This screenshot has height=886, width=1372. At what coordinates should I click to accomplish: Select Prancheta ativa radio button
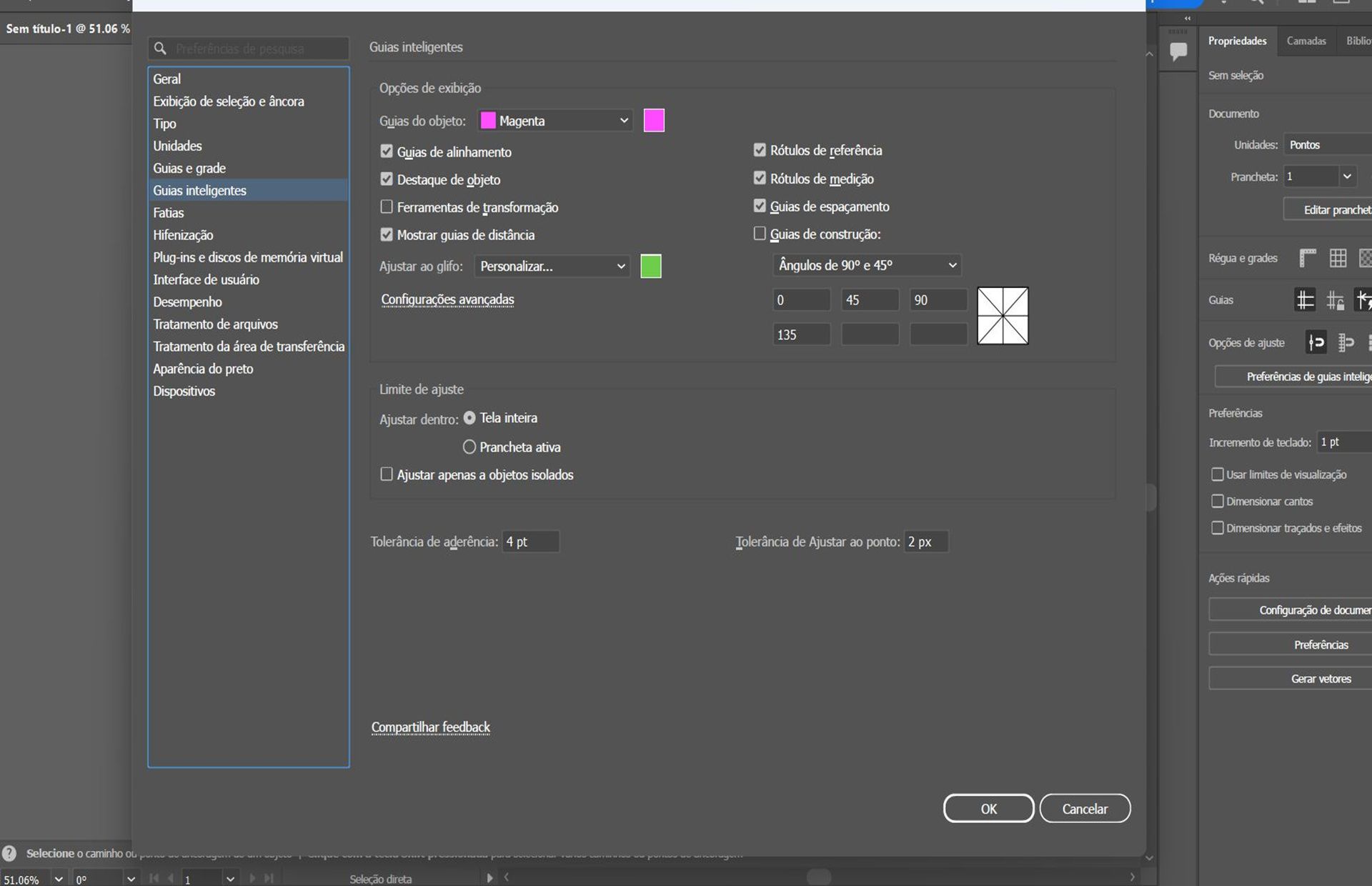[469, 447]
